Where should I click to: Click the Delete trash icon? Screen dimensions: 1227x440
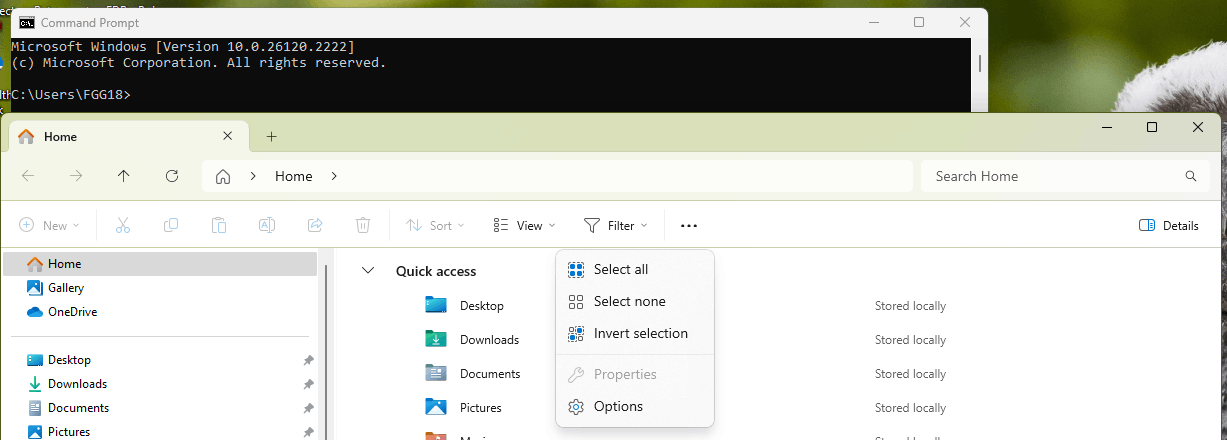click(364, 226)
